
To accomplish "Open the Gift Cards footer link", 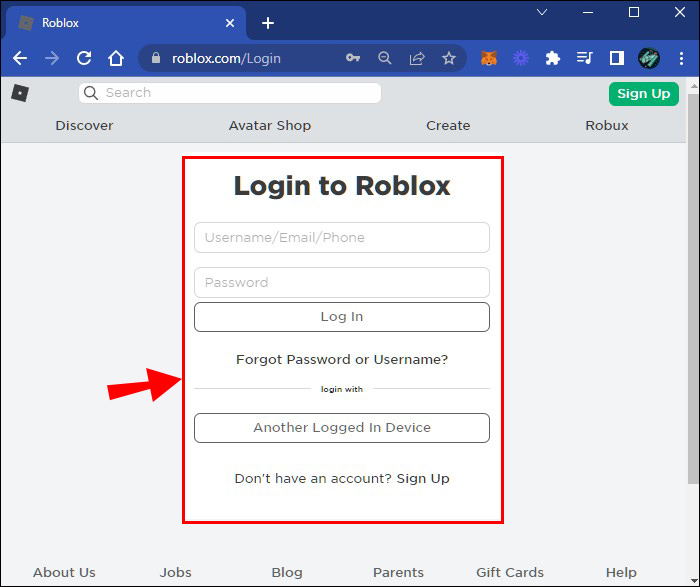I will (x=510, y=572).
